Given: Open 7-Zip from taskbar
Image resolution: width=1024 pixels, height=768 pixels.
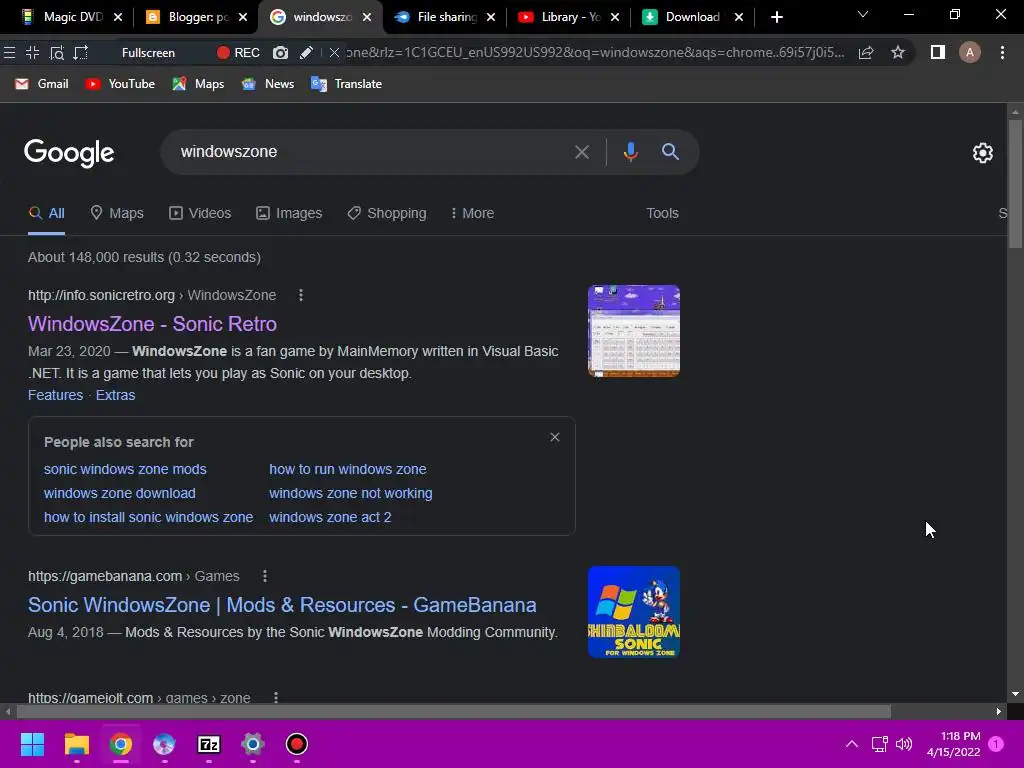Looking at the screenshot, I should (x=209, y=744).
